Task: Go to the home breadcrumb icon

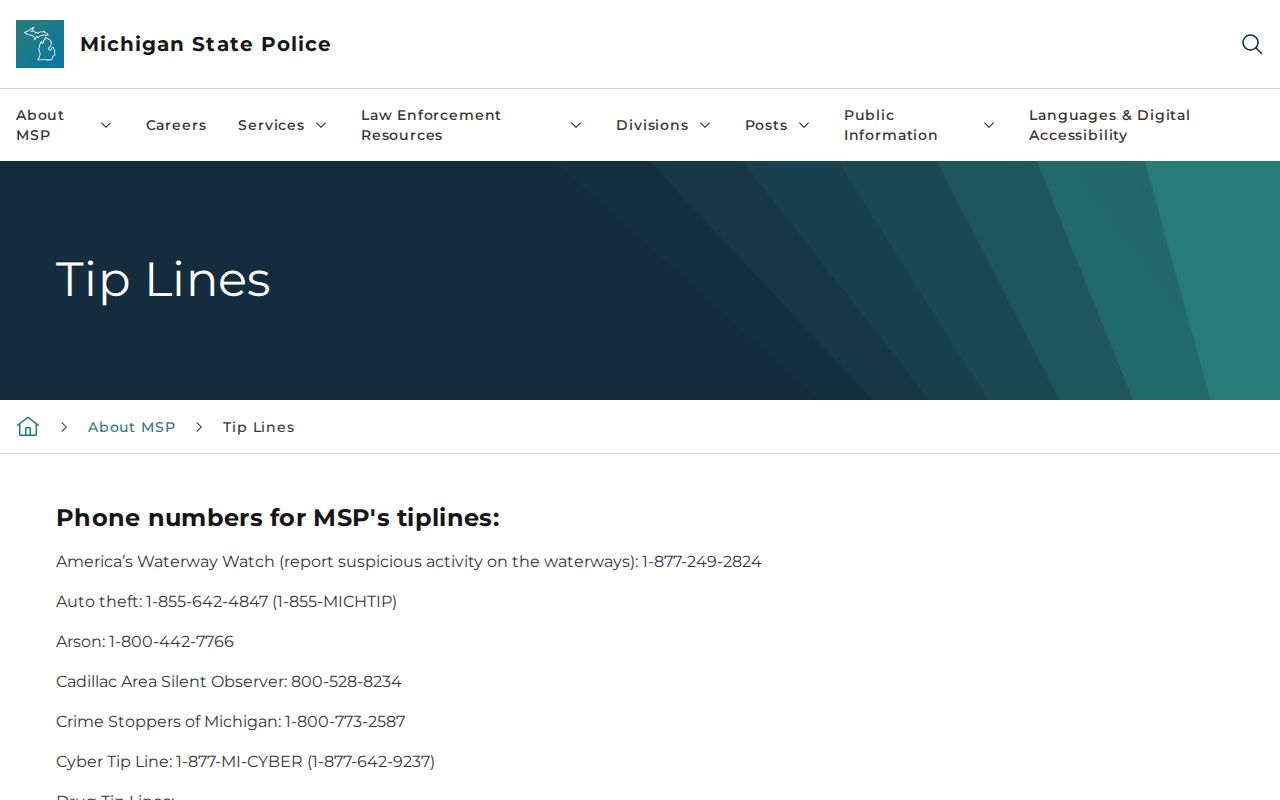Action: click(28, 427)
